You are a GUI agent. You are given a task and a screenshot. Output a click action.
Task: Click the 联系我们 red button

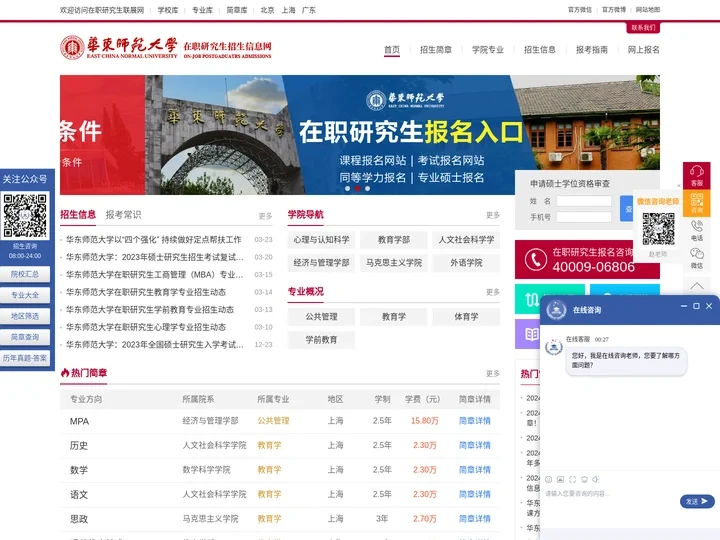click(x=643, y=28)
